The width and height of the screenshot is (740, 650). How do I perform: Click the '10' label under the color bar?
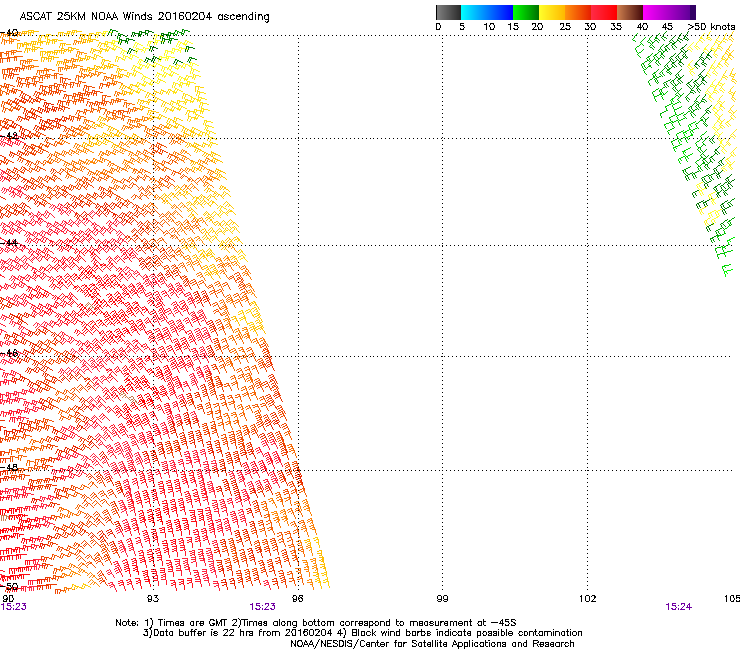click(489, 27)
